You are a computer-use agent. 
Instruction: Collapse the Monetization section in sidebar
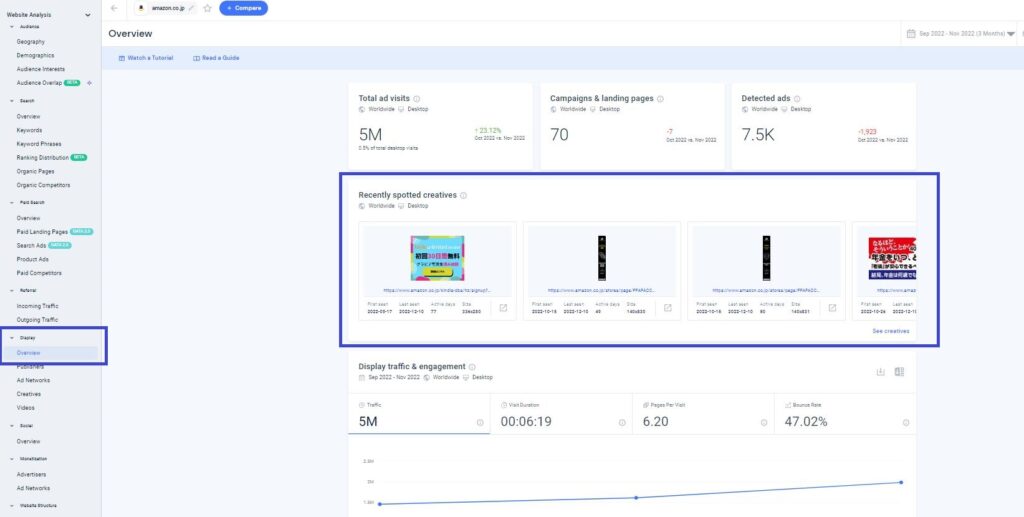pyautogui.click(x=12, y=459)
